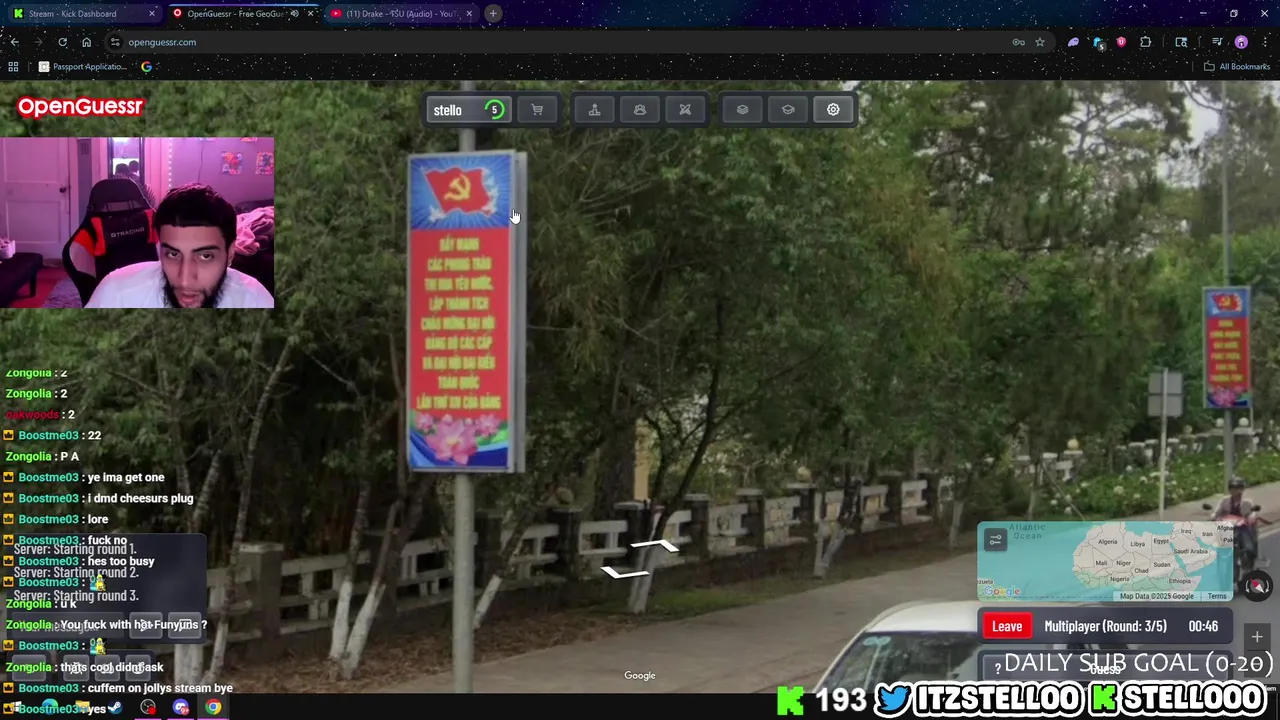The width and height of the screenshot is (1280, 720).
Task: Click the Multiplayer (Round: 3/5) text
Action: click(x=1105, y=626)
